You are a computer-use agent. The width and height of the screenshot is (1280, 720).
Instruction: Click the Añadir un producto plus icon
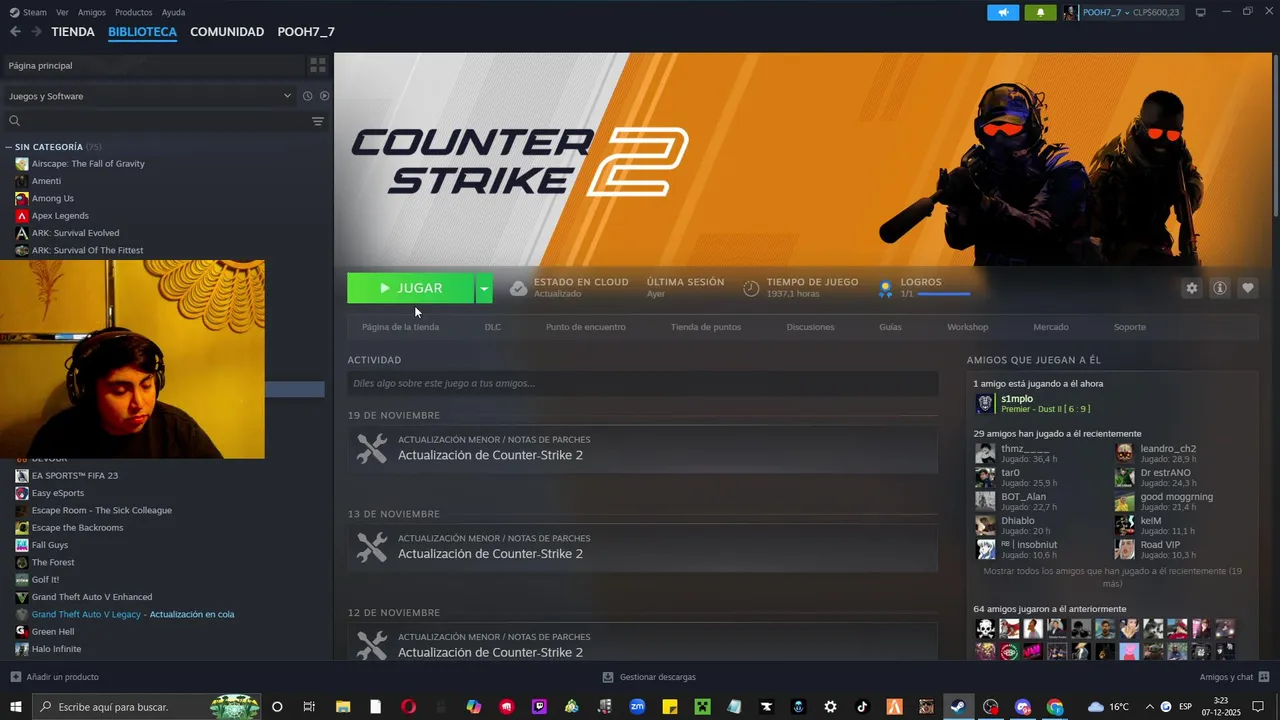(x=15, y=677)
